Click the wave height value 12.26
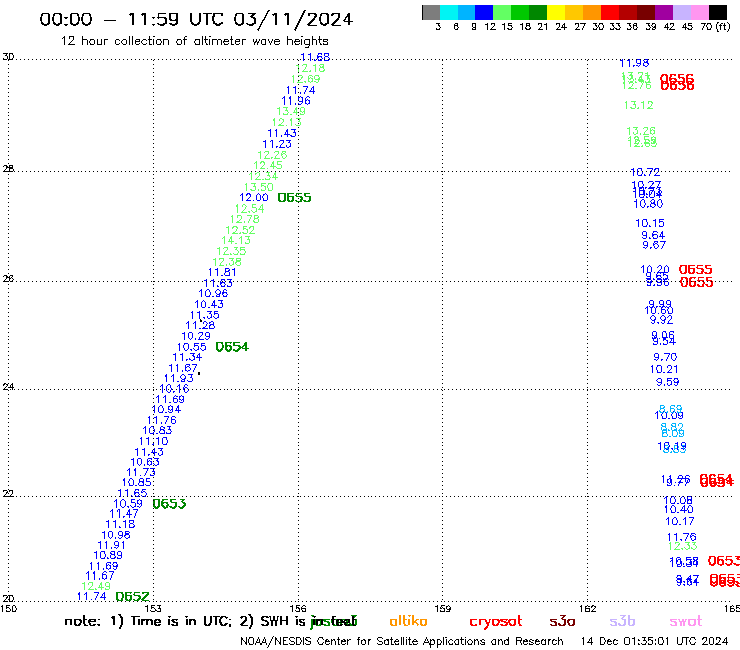 (272, 155)
